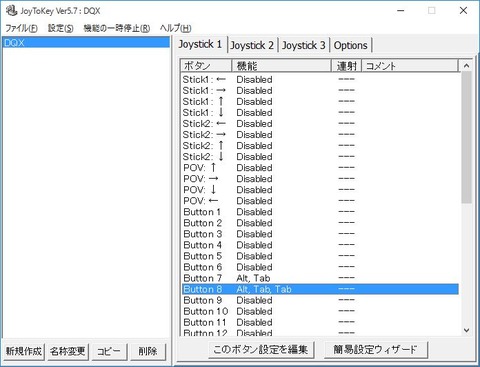Minimize the JoyToKey window

pos(401,11)
